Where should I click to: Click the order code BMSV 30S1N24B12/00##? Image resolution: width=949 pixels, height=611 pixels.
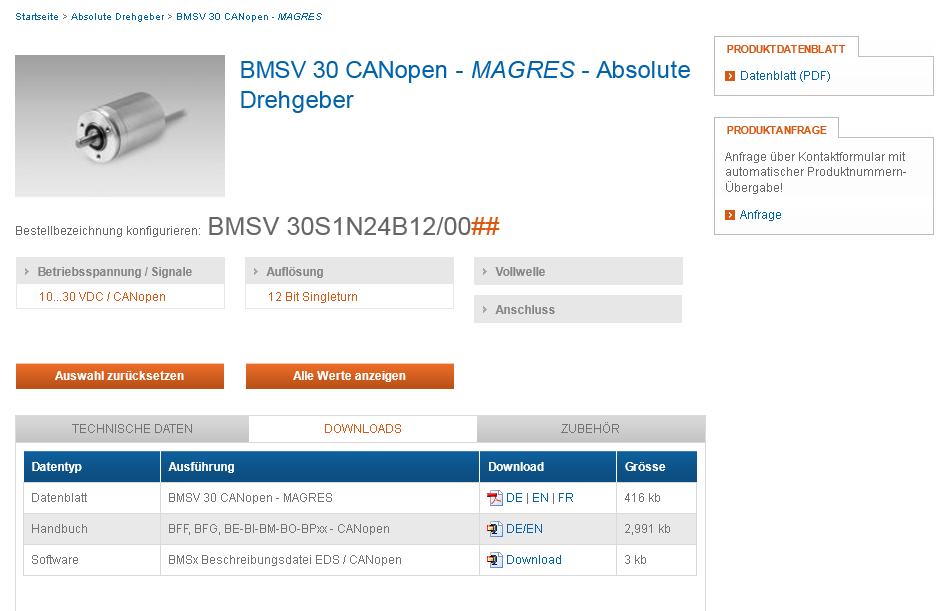(353, 227)
